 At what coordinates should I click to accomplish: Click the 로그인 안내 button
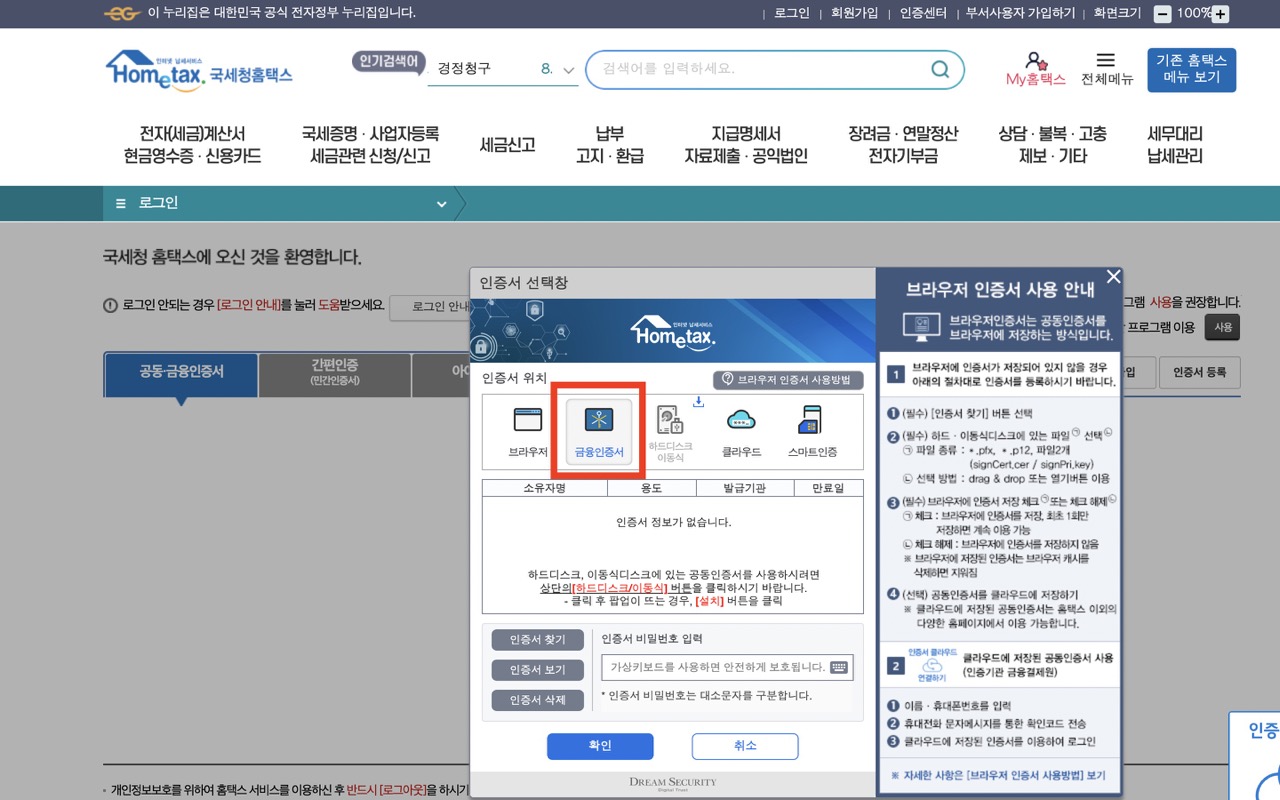coord(431,307)
